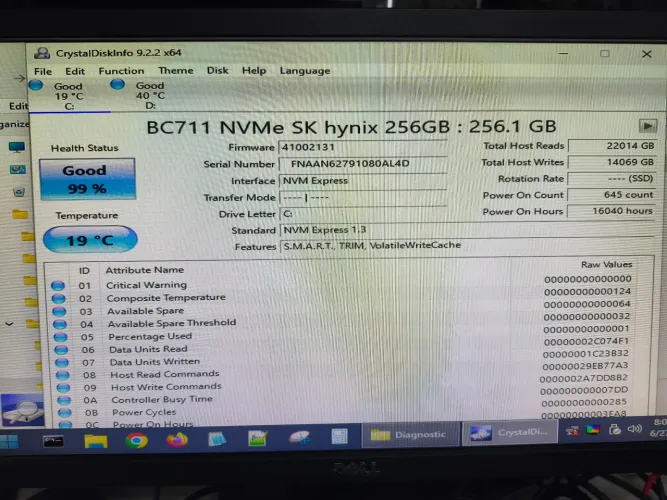Screen dimensions: 667x500
Task: Click the volume speaker tray icon
Action: pyautogui.click(x=634, y=429)
